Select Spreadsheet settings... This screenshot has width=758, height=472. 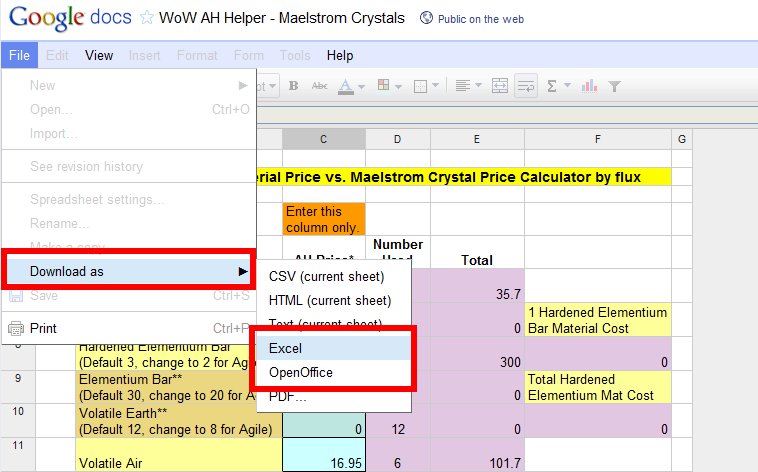click(129, 199)
